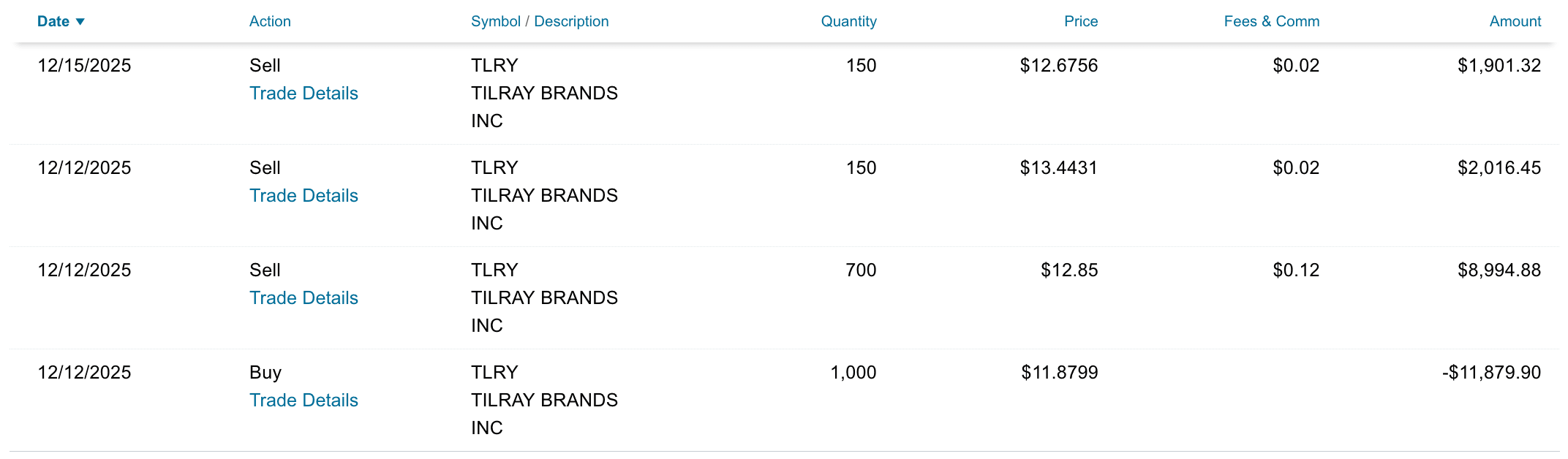Select the -$11,879.90 amount value
The image size is (1568, 459).
click(1491, 373)
